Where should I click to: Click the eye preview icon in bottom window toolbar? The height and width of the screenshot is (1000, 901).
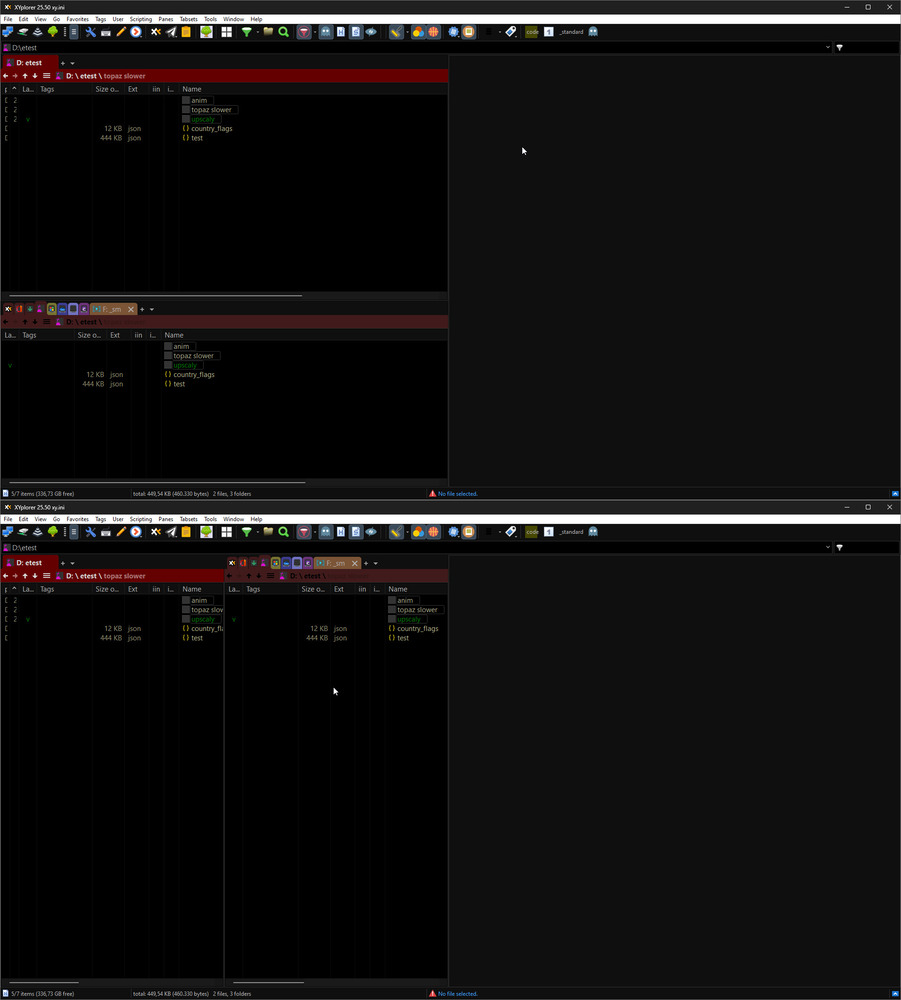(x=371, y=532)
